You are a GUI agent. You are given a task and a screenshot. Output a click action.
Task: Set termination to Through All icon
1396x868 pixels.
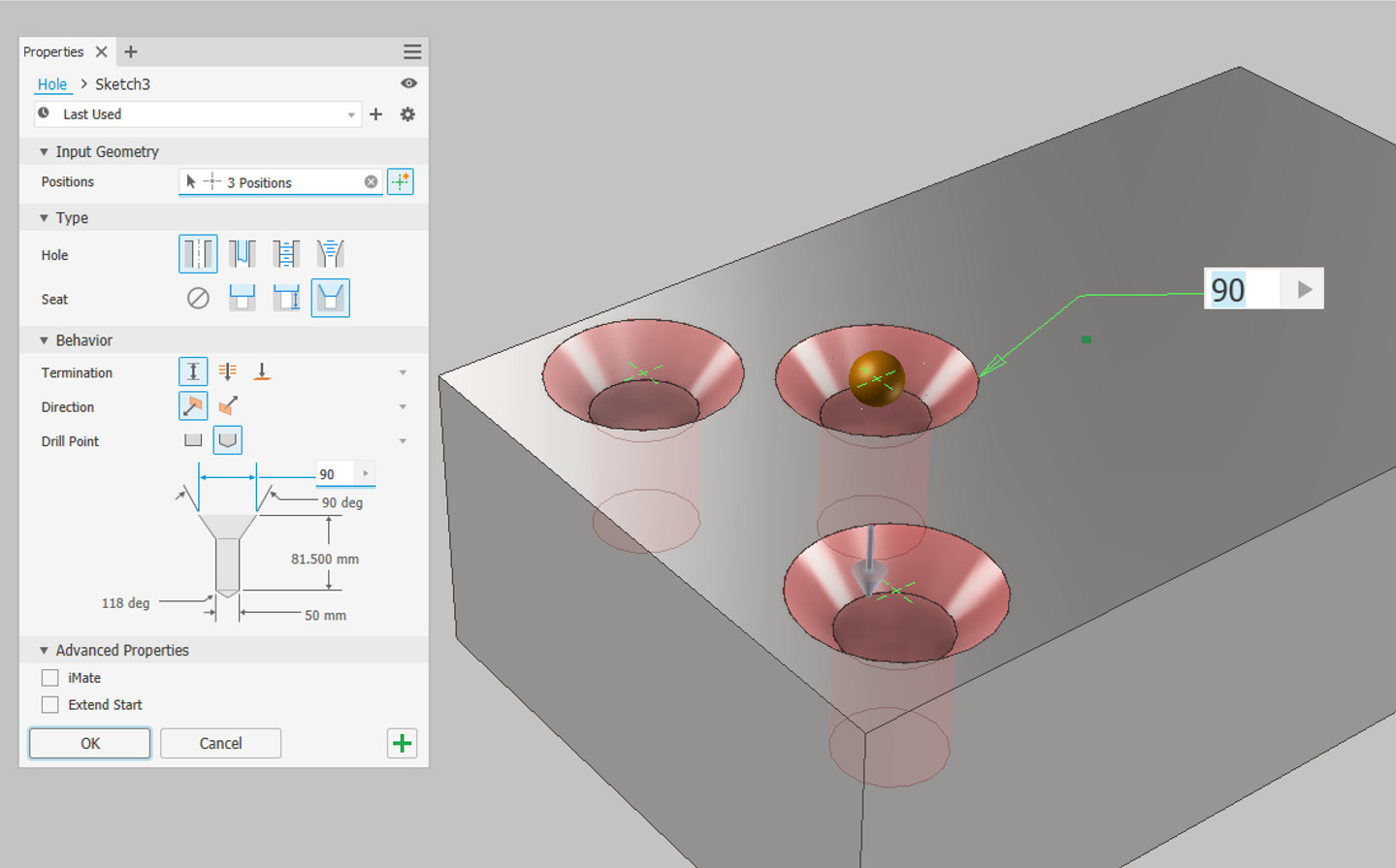pyautogui.click(x=228, y=371)
